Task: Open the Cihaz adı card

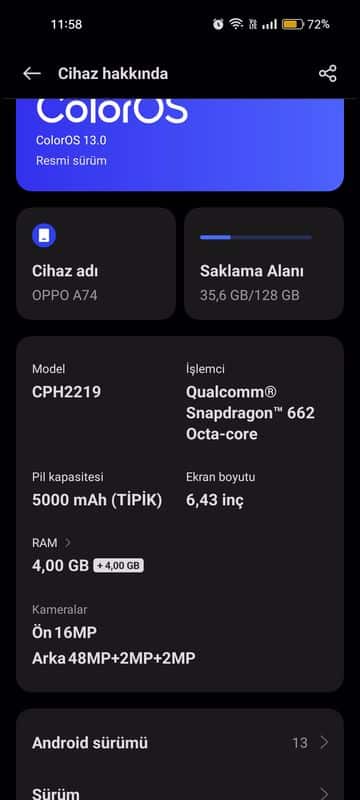Action: click(96, 263)
